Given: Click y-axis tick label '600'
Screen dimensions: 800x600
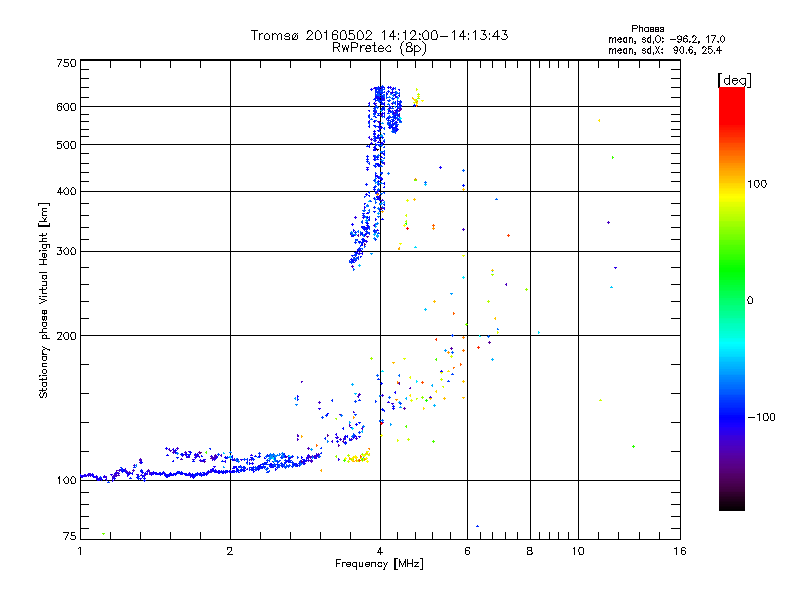Looking at the screenshot, I should click(66, 107).
